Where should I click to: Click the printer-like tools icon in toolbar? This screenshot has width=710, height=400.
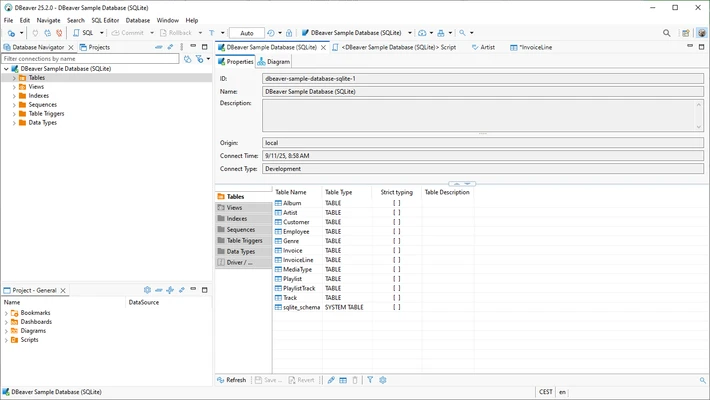coord(441,33)
